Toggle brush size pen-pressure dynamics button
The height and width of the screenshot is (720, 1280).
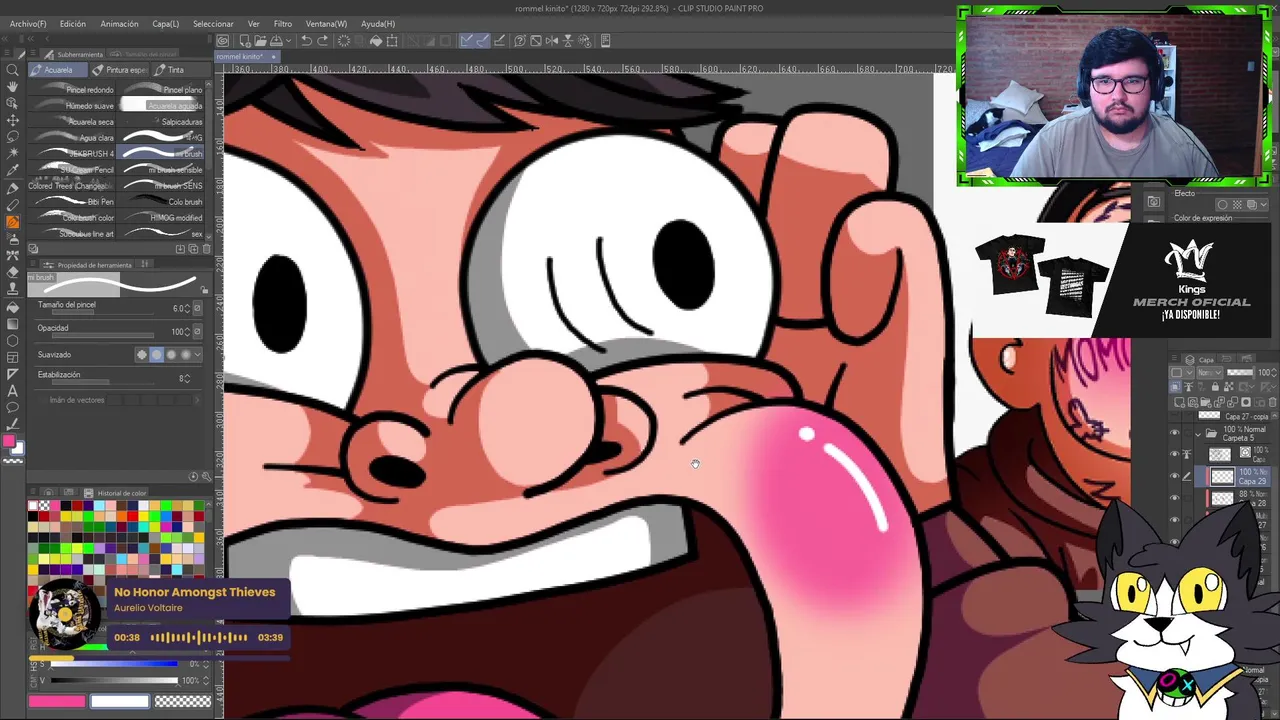pos(197,309)
